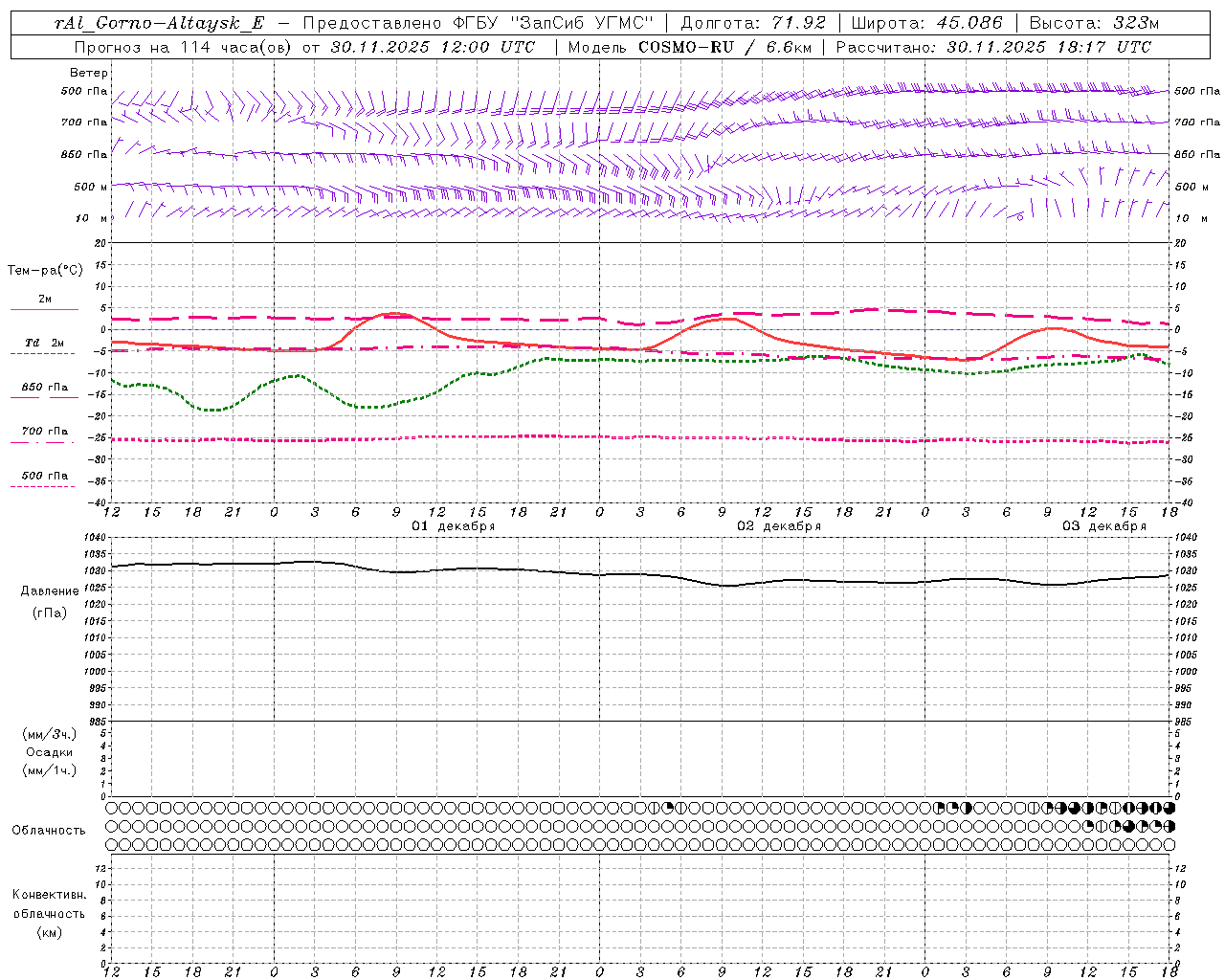The image size is (1225, 980).
Task: Click the Осадки precipitation label
Action: coord(50,752)
